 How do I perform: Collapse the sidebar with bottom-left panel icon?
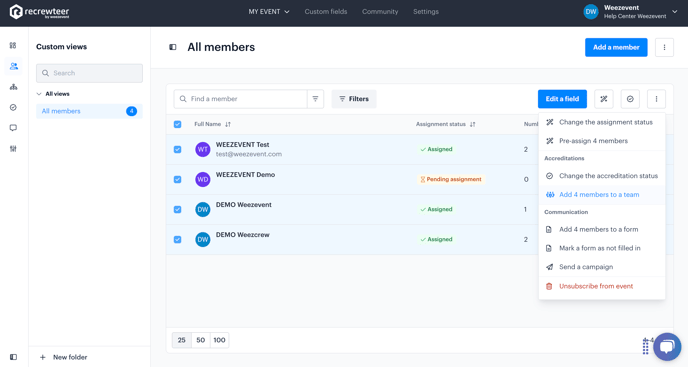click(x=13, y=357)
